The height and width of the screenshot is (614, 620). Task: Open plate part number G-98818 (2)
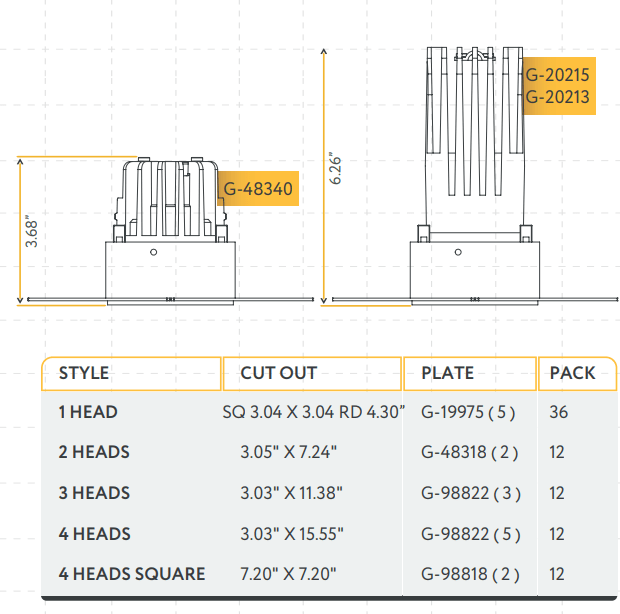click(470, 574)
